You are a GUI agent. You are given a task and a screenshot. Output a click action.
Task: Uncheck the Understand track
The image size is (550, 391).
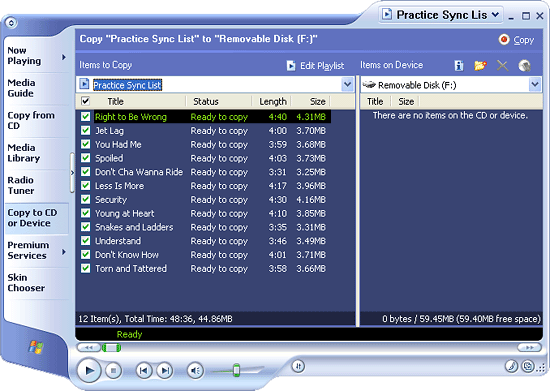(85, 241)
